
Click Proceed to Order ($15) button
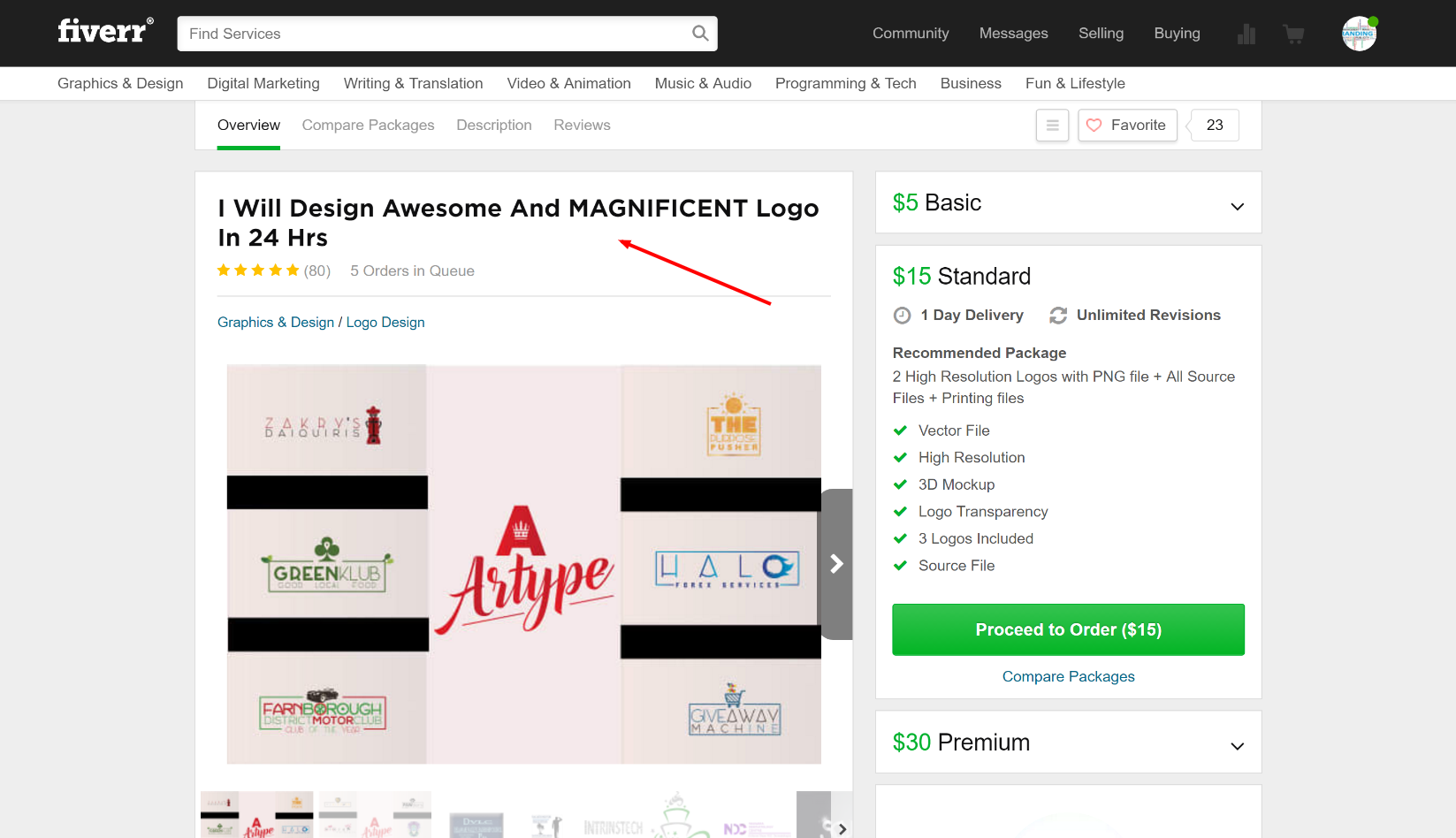[1068, 629]
